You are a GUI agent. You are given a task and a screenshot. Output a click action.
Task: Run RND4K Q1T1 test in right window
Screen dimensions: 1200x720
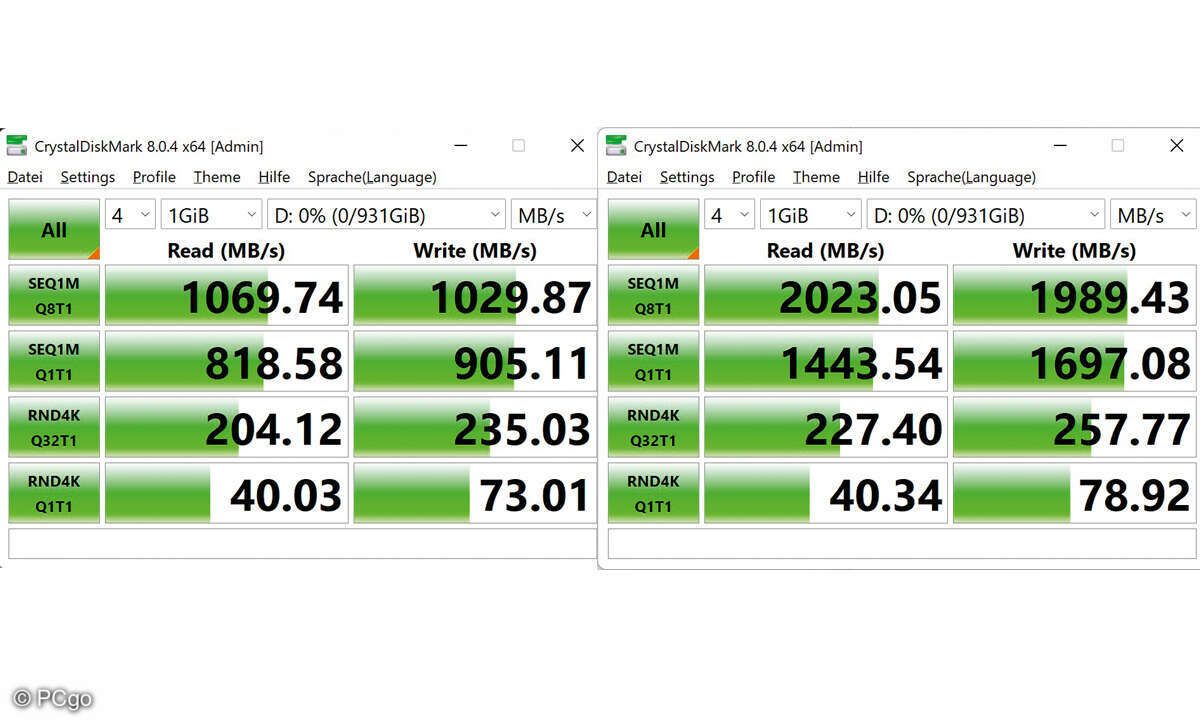(653, 493)
